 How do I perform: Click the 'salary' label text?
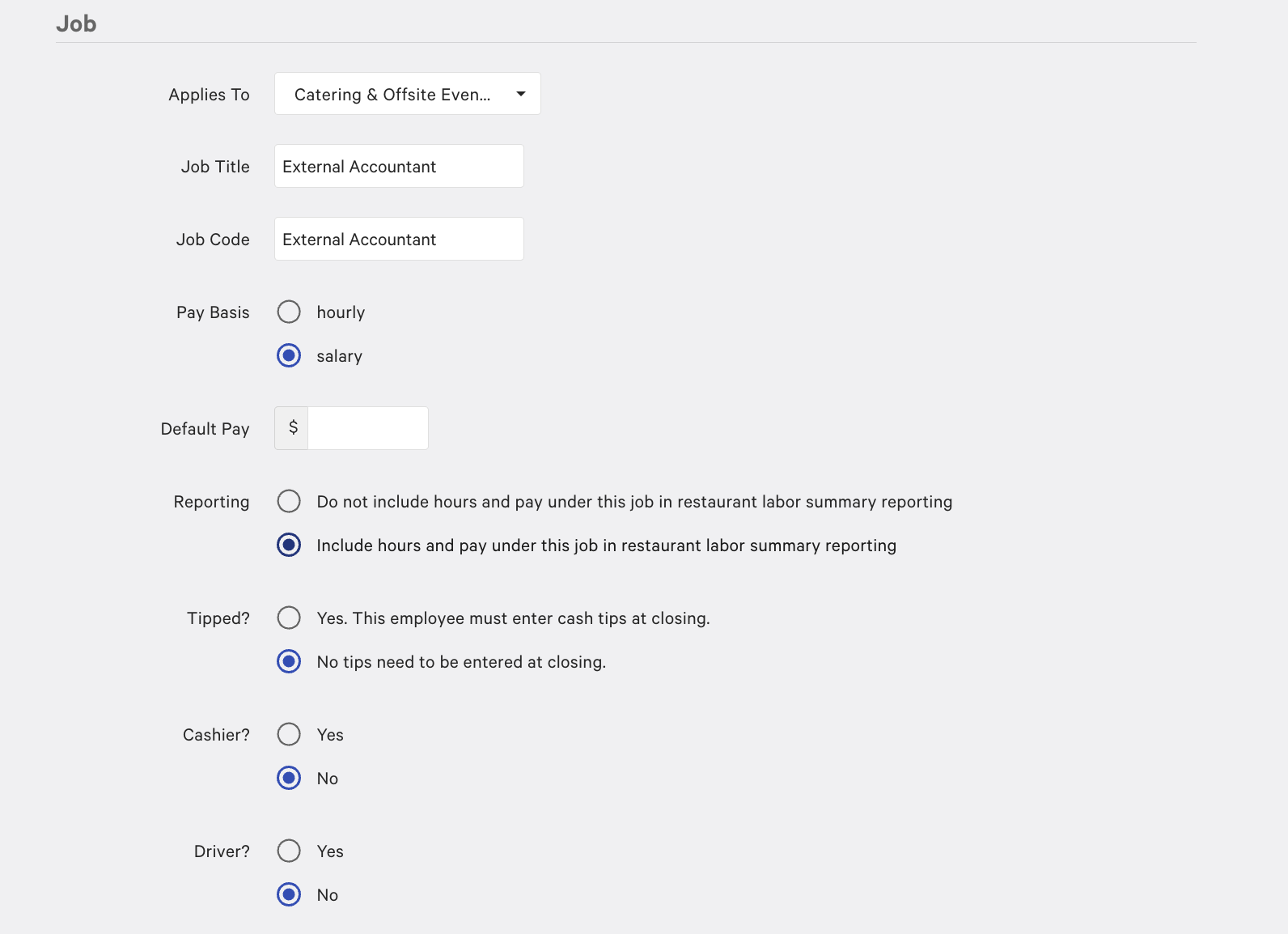click(339, 356)
